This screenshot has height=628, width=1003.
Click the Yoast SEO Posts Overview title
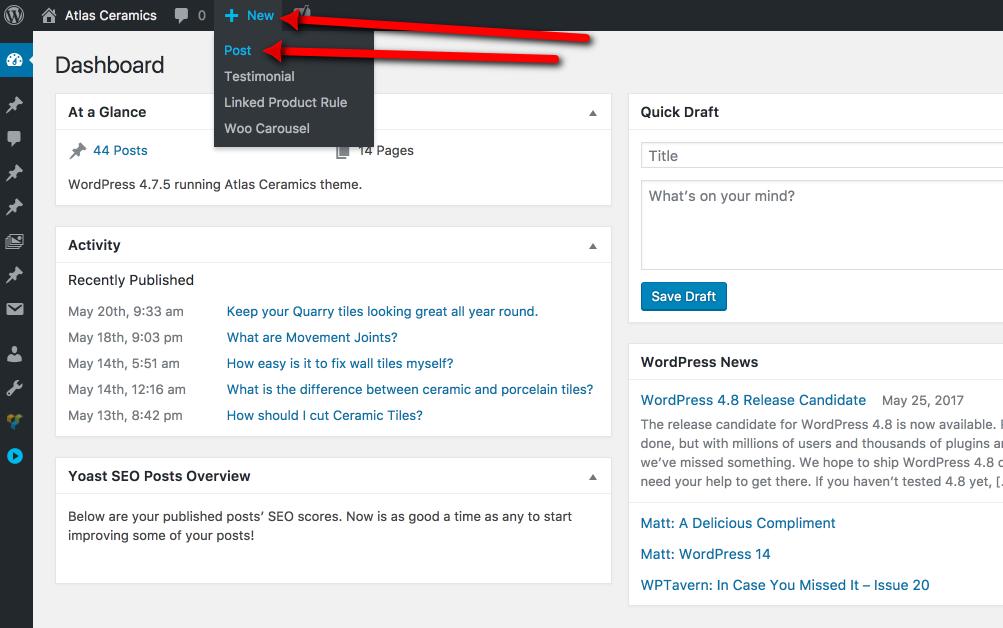(x=159, y=476)
